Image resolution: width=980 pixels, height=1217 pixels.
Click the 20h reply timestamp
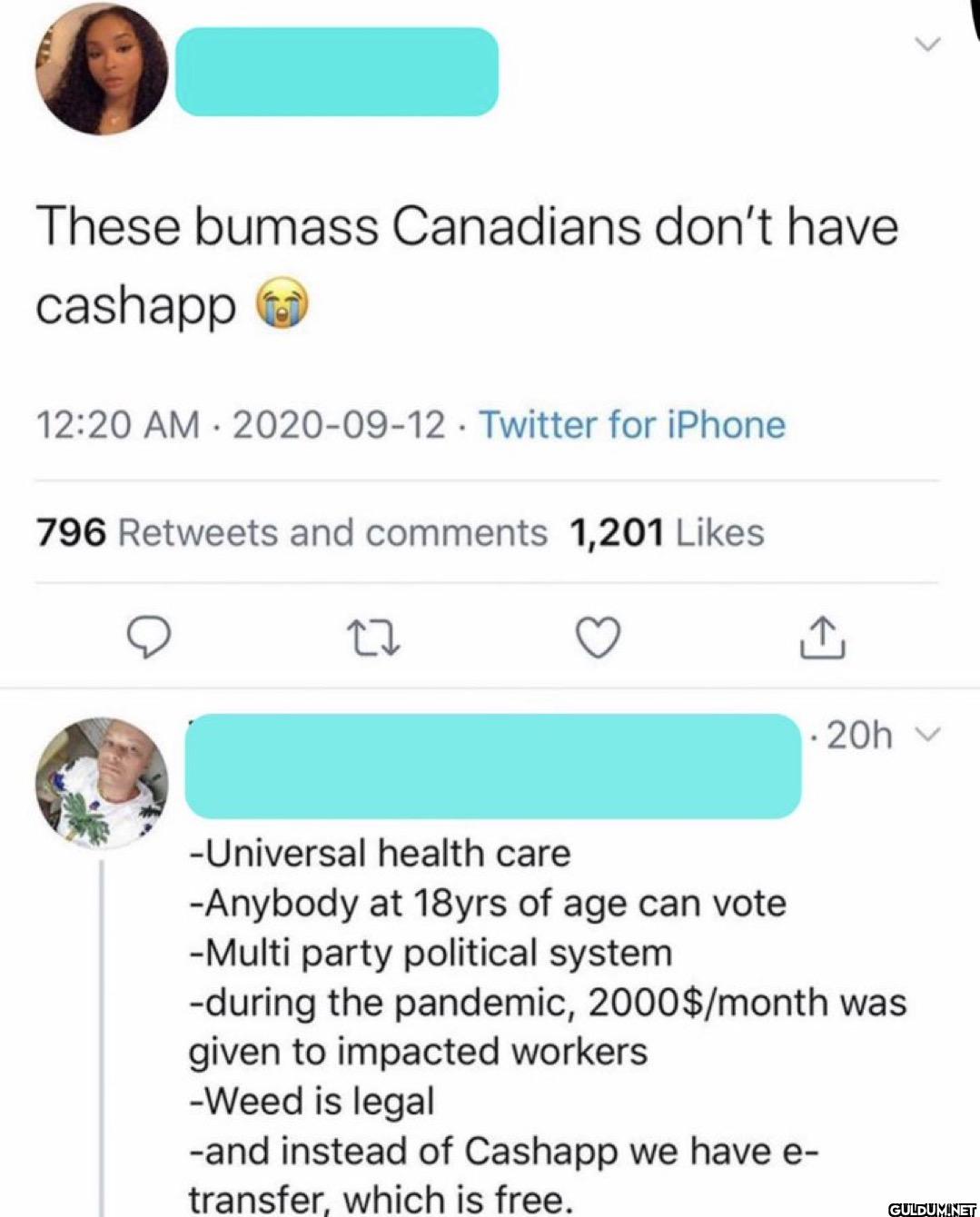click(x=857, y=735)
